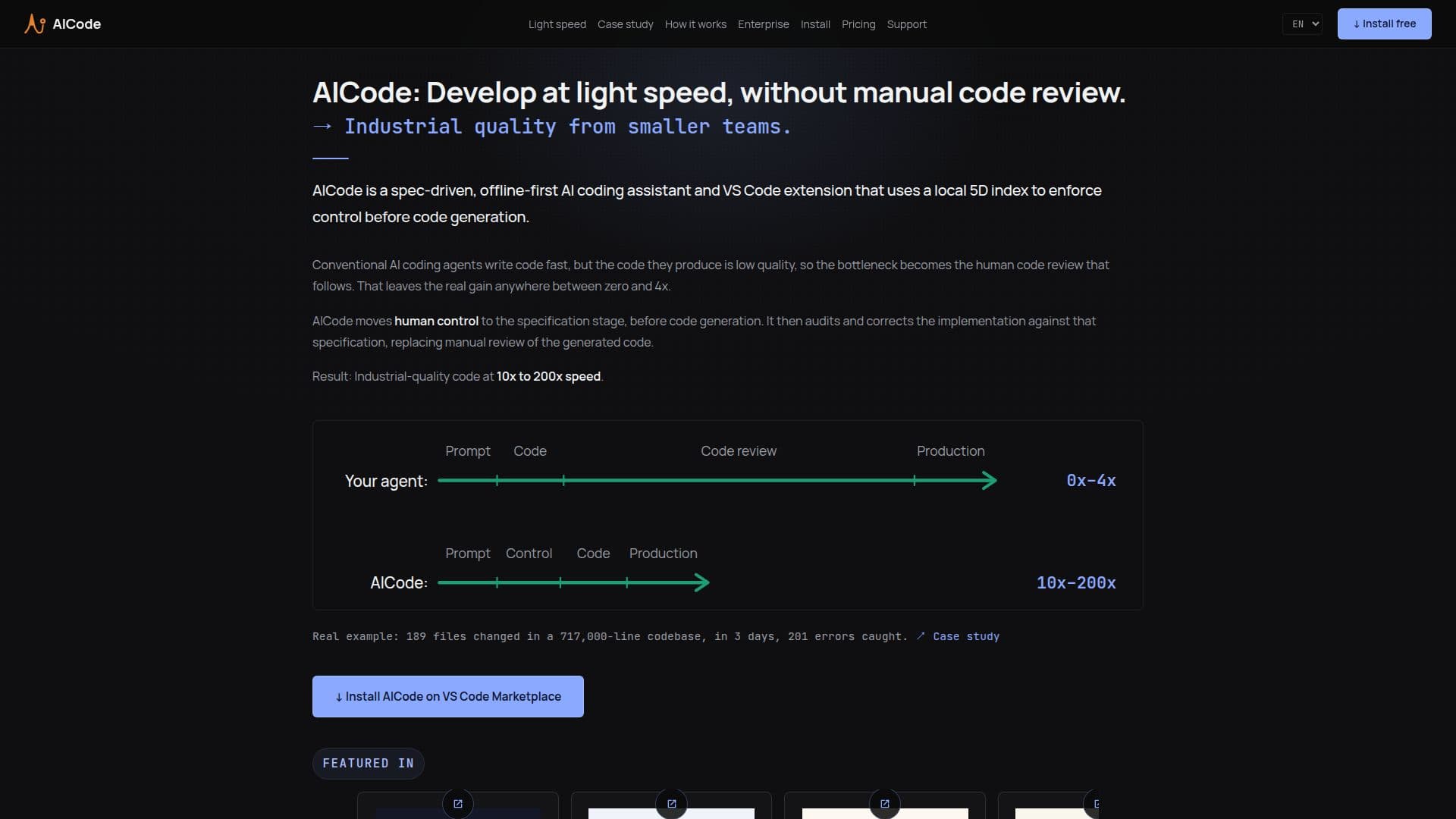Image resolution: width=1456 pixels, height=819 pixels.
Task: Click the 10x to 200x speed text
Action: pyautogui.click(x=548, y=376)
